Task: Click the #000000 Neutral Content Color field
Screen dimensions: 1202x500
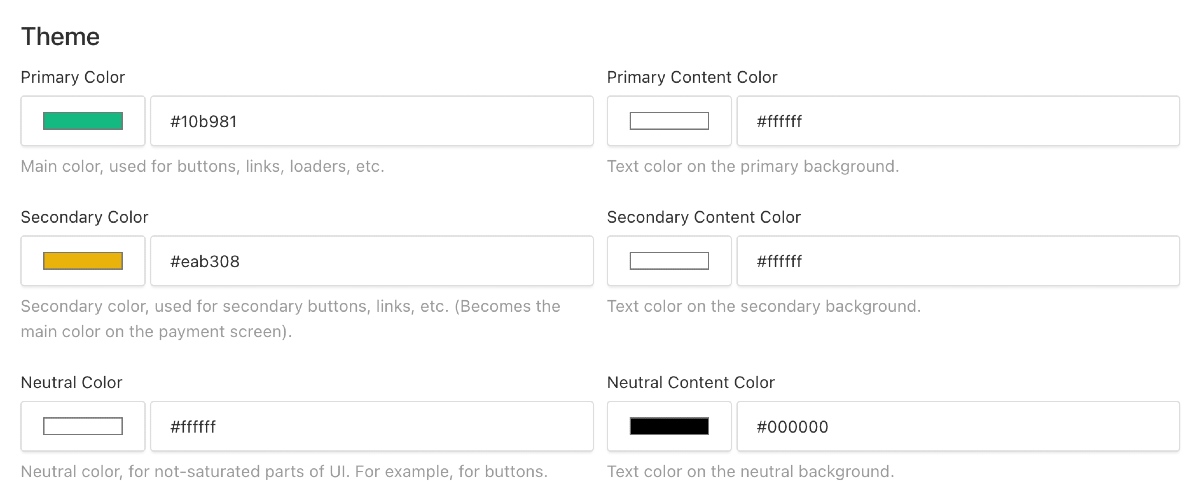Action: tap(957, 426)
